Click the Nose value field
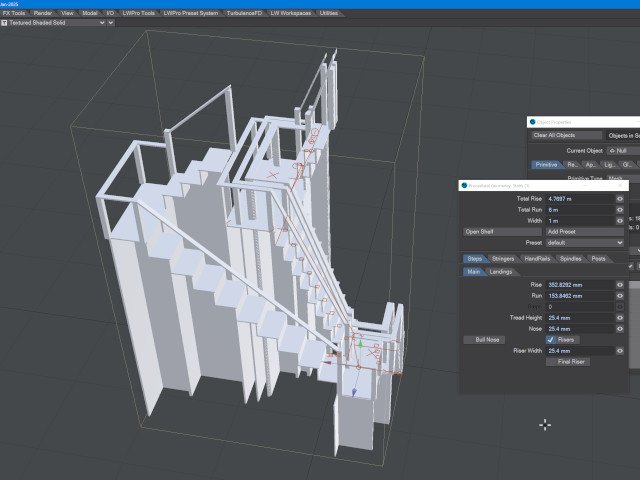Viewport: 640px width, 480px height. click(x=580, y=329)
